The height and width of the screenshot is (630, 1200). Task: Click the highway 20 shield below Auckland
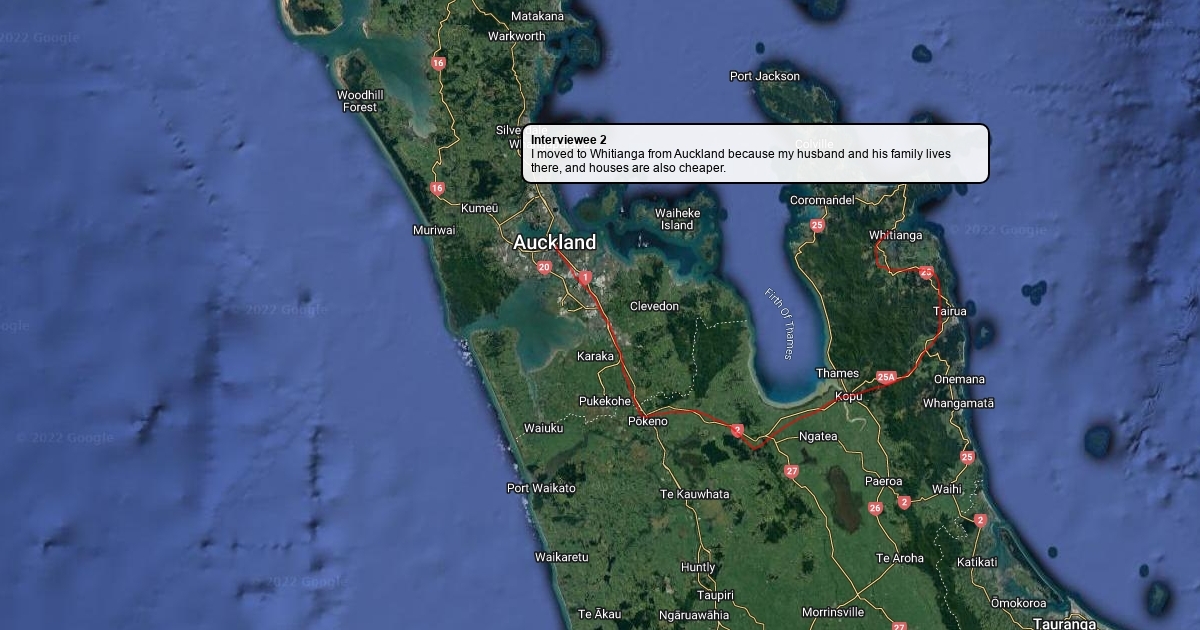[544, 267]
